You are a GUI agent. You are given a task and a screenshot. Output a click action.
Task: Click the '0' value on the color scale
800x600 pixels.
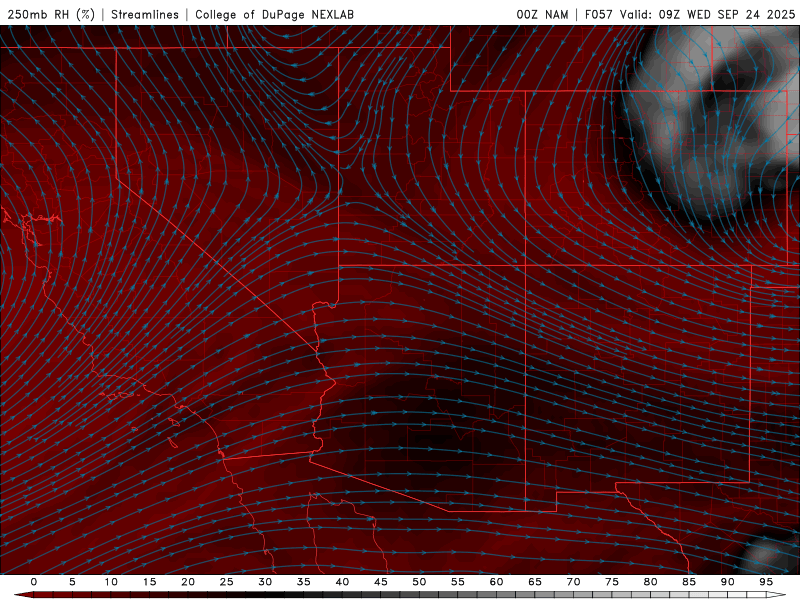(x=34, y=582)
